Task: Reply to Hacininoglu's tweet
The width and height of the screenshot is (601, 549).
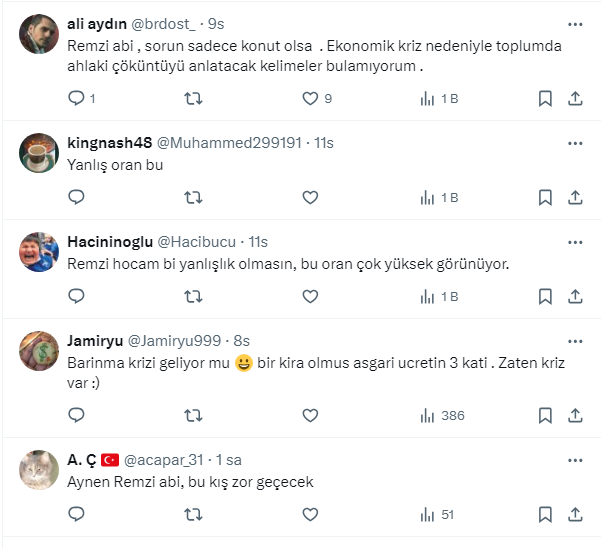Action: (77, 296)
